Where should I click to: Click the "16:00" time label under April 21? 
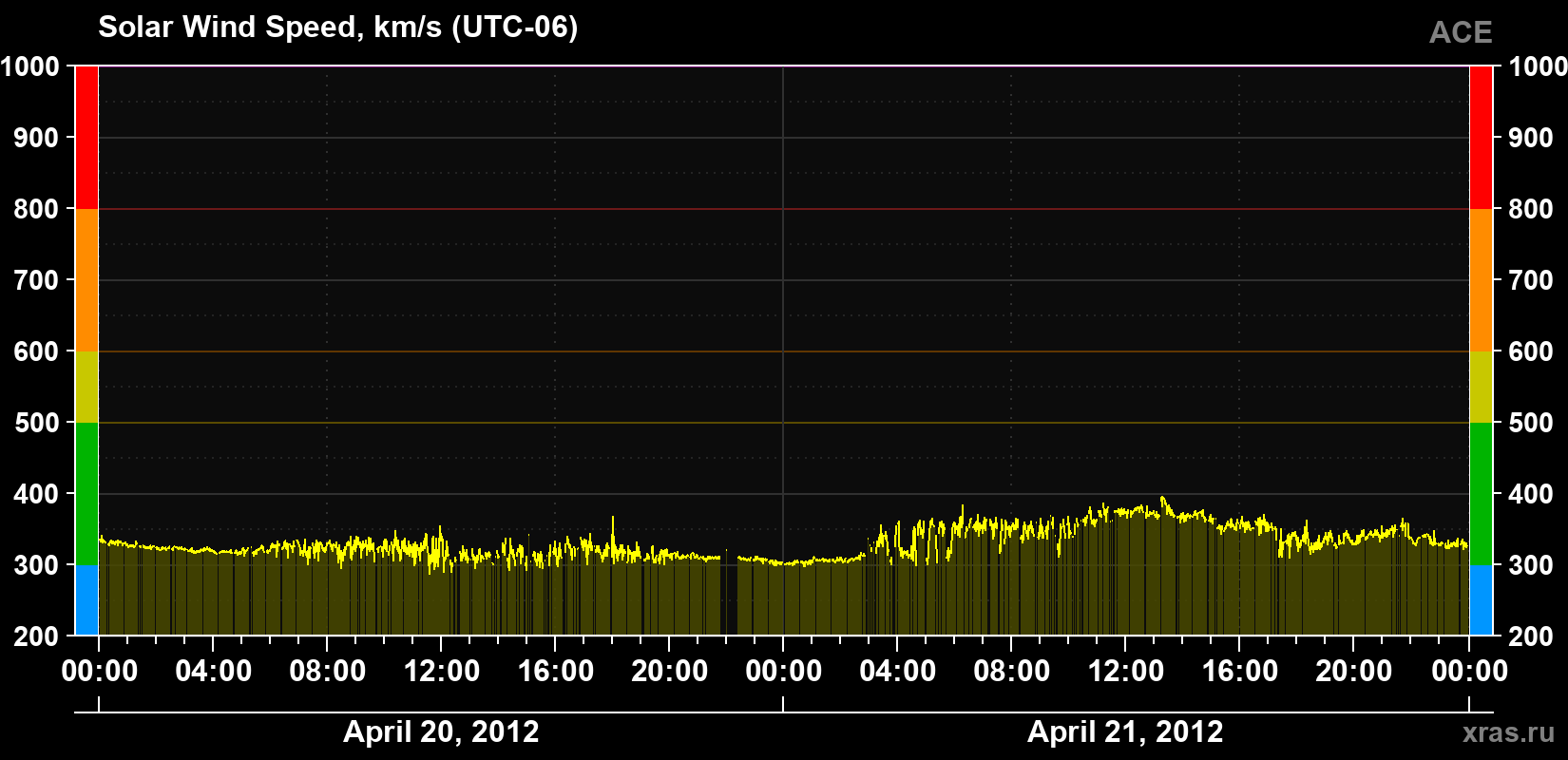(1239, 672)
